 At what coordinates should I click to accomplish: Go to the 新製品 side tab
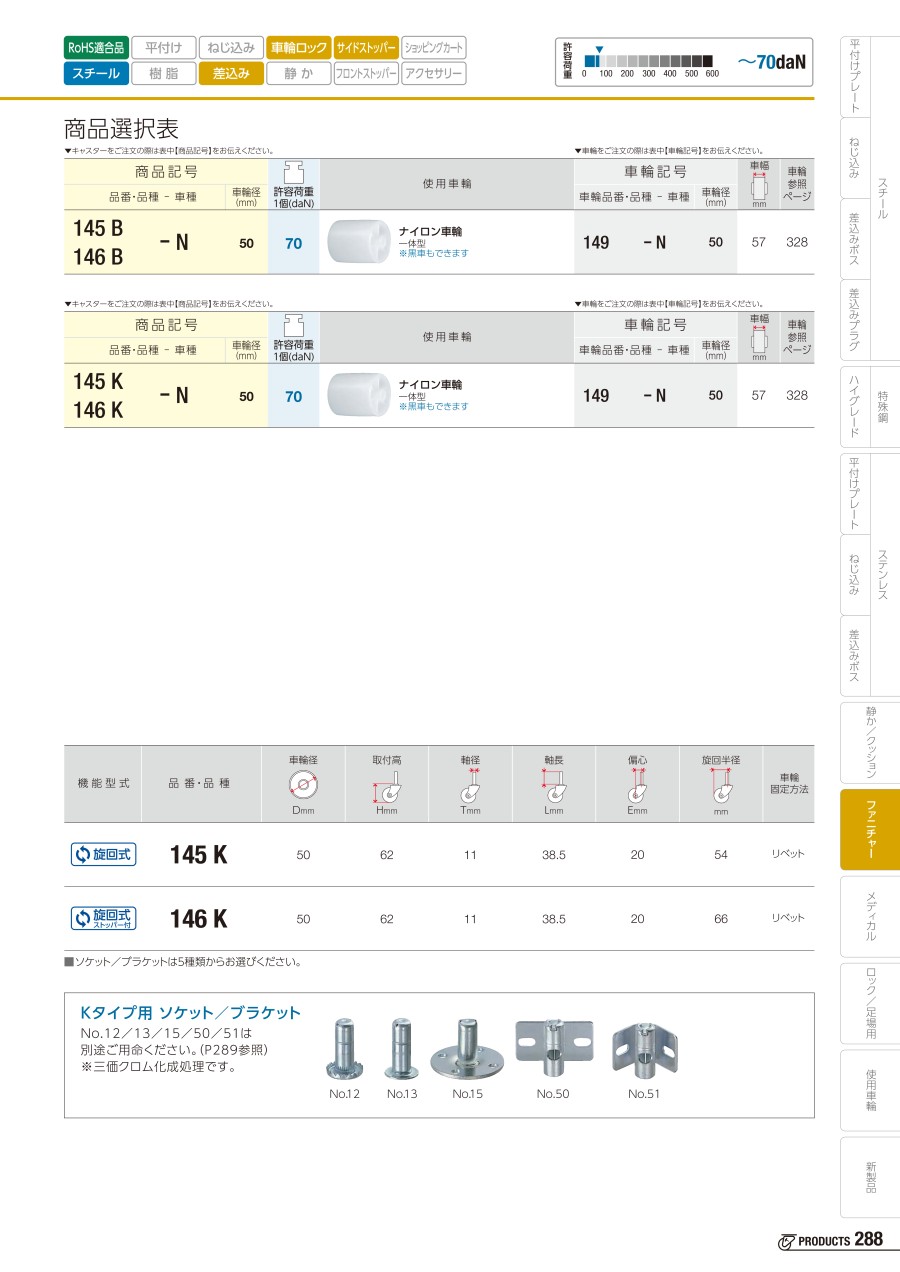pos(870,1176)
